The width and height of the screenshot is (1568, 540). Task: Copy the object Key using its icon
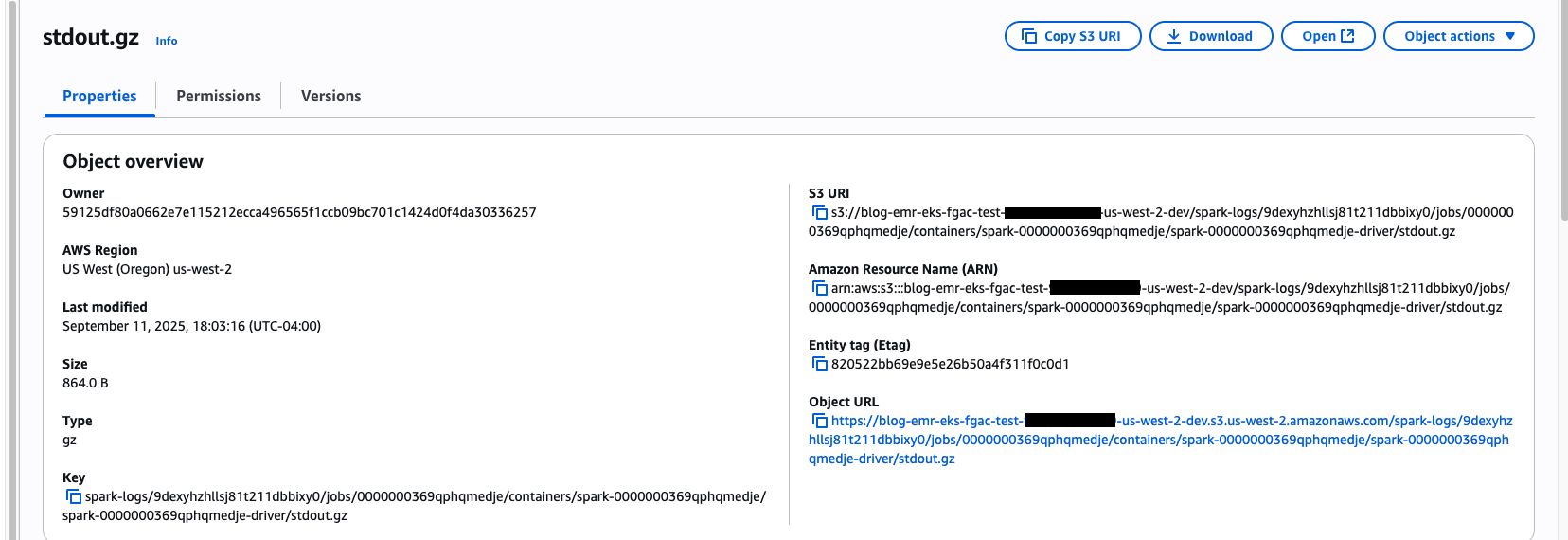(x=73, y=497)
